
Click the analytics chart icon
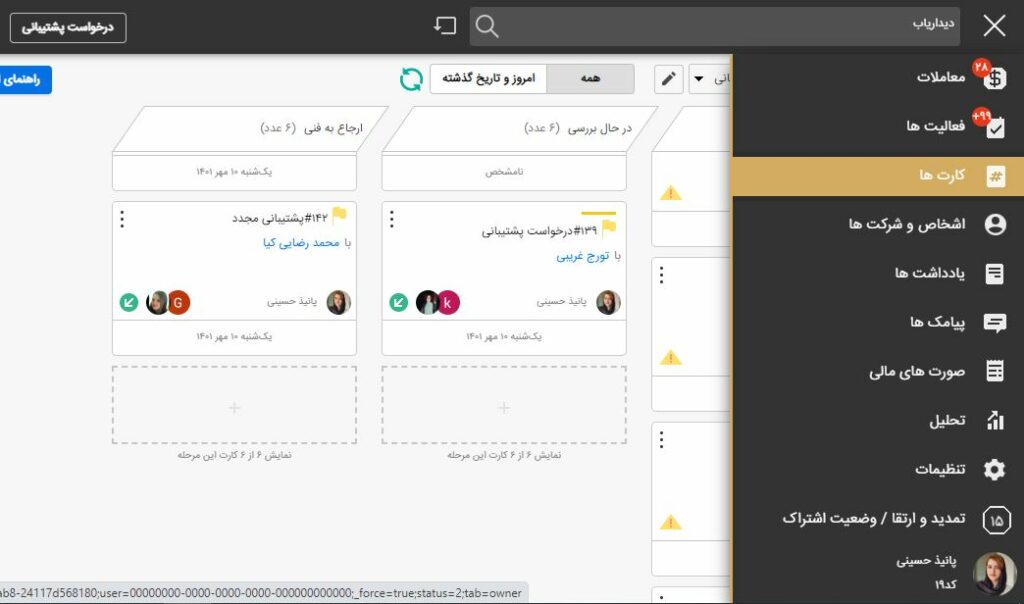(x=995, y=420)
